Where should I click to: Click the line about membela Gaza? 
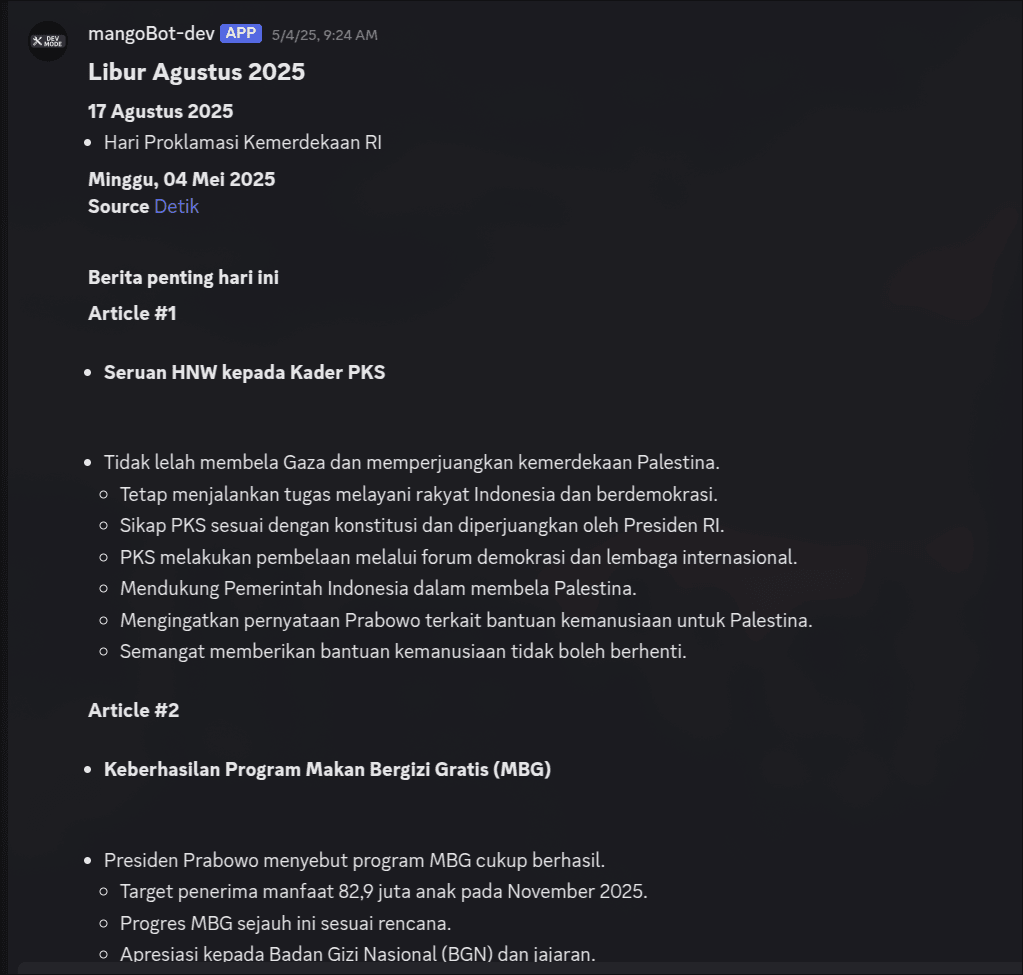click(x=412, y=463)
